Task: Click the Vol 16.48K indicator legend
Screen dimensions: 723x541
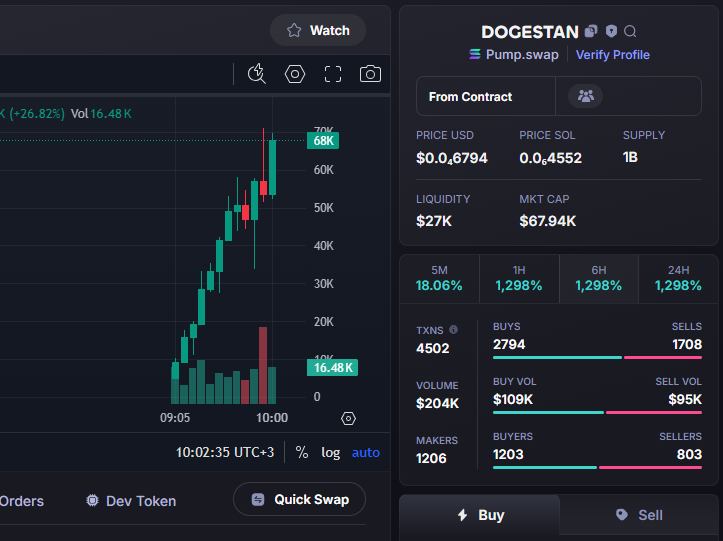Action: (101, 113)
